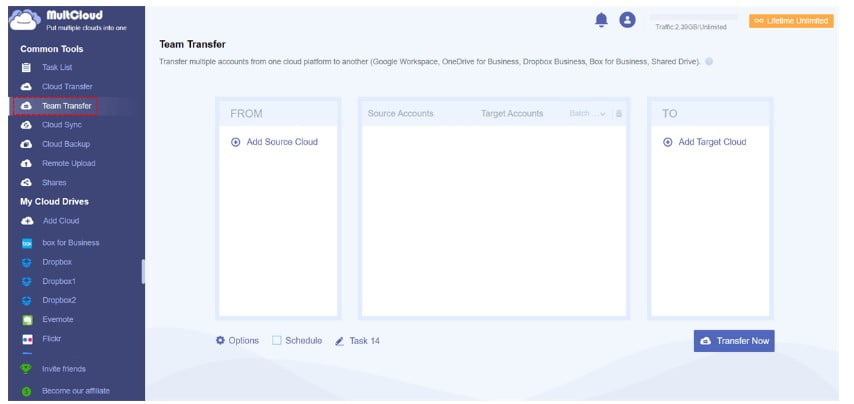
Task: Click the delete trash icon in accounts header
Action: click(619, 114)
